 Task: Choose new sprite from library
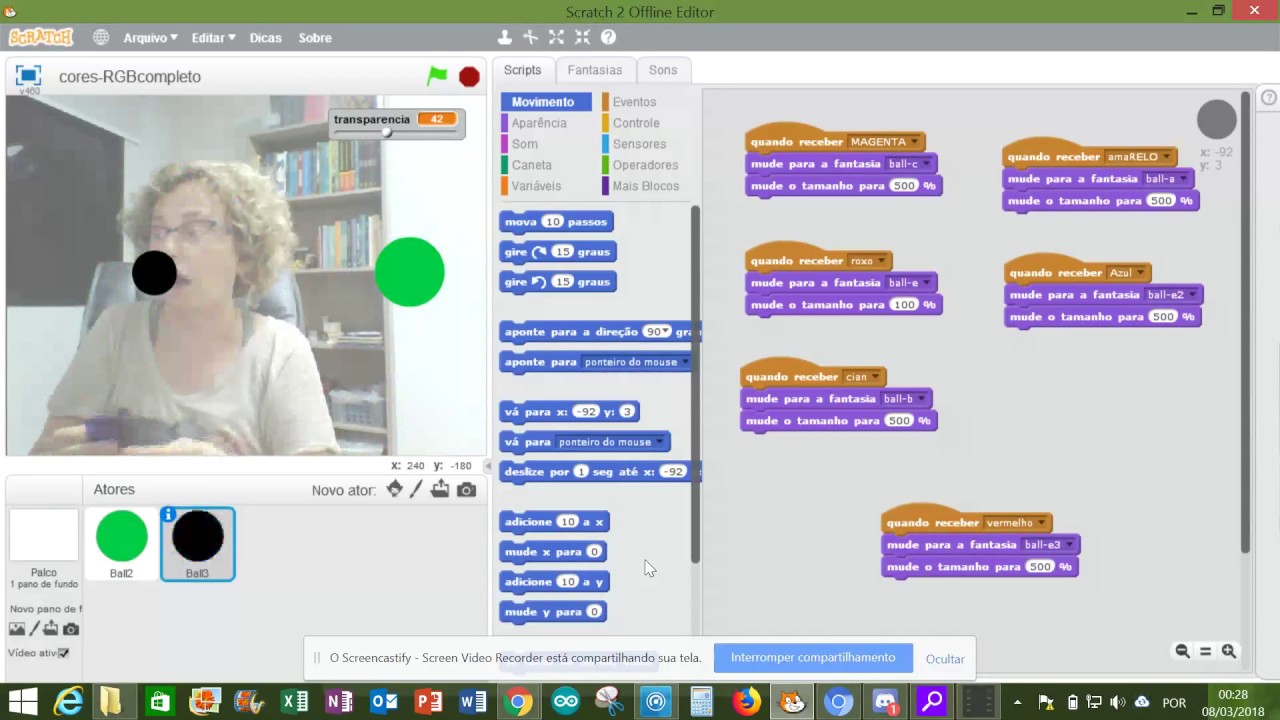click(x=395, y=489)
